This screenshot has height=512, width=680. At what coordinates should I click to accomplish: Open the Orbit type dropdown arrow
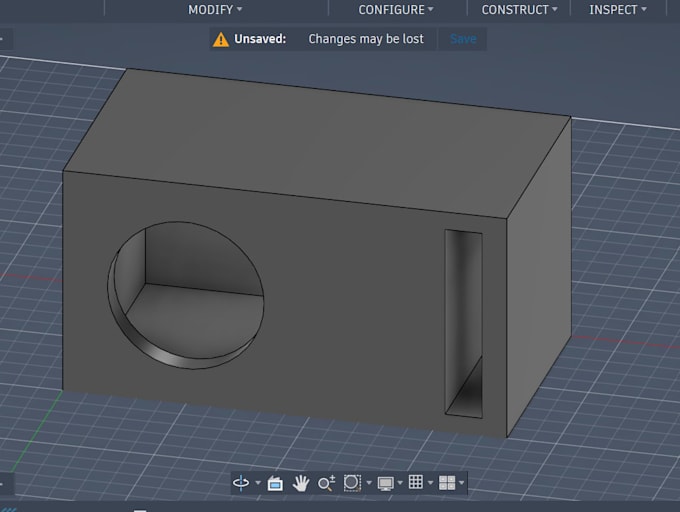tap(258, 483)
